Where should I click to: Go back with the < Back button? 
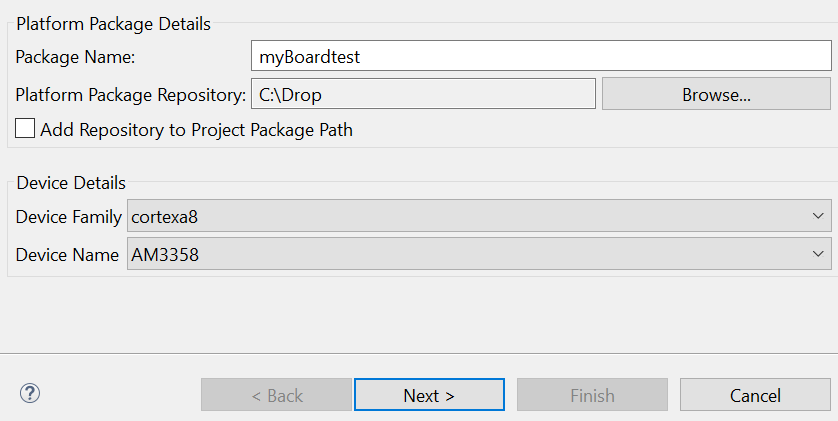point(276,396)
